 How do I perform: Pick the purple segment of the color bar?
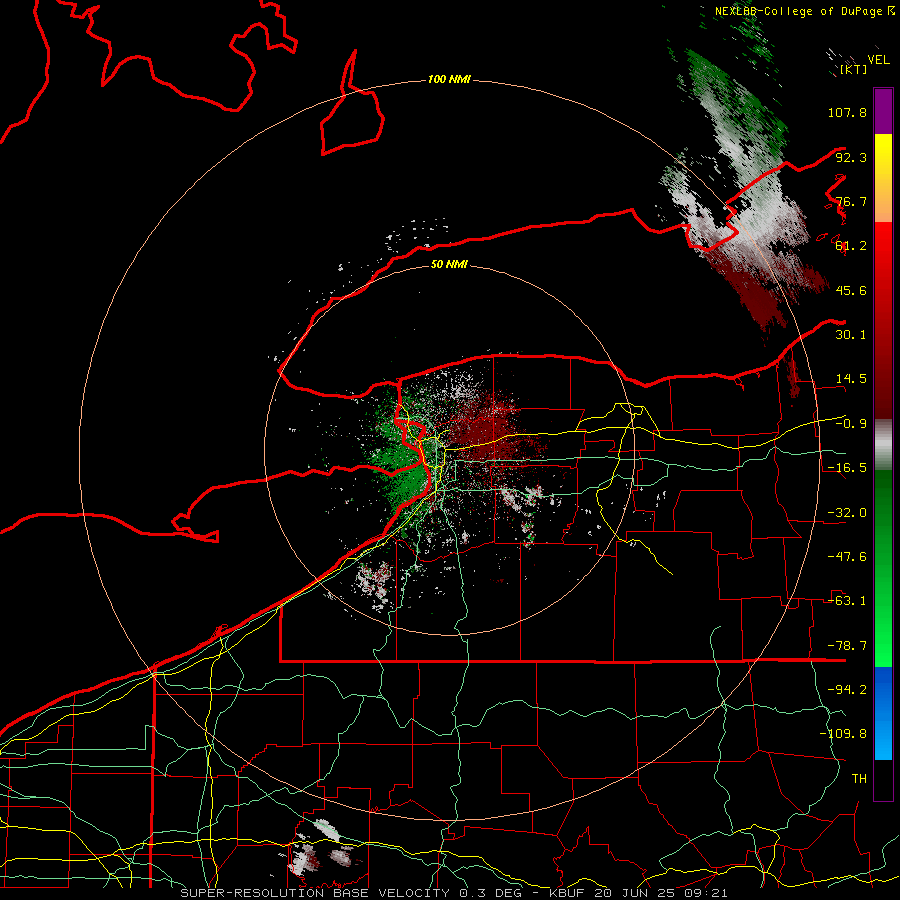883,111
